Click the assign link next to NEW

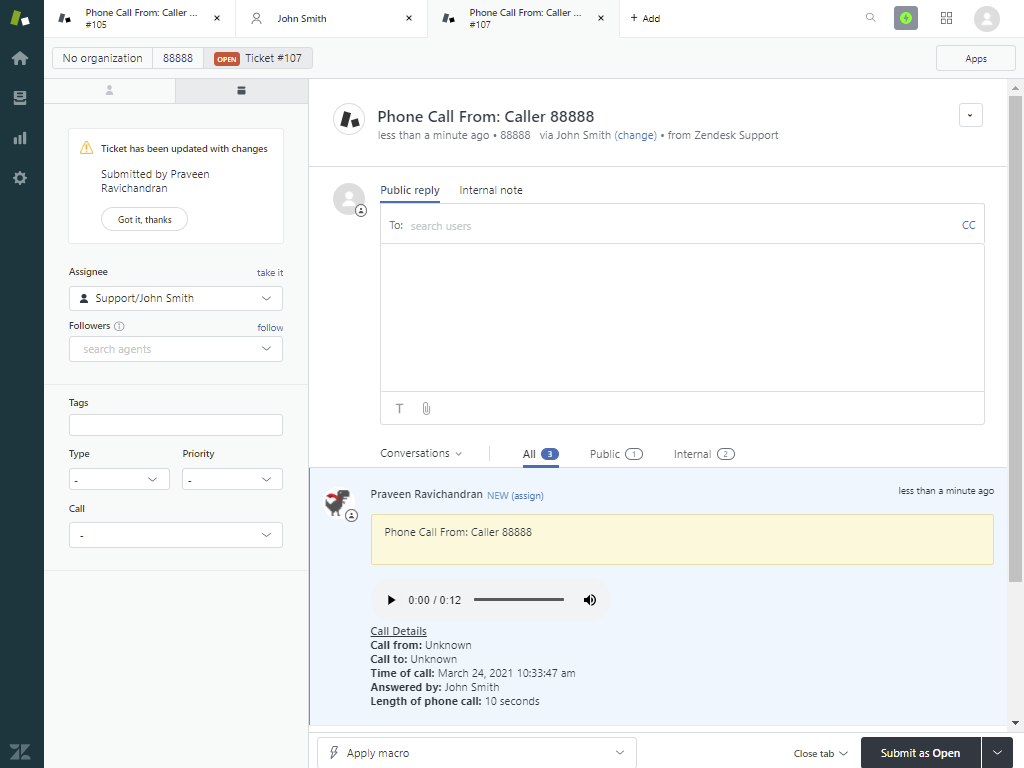(528, 496)
